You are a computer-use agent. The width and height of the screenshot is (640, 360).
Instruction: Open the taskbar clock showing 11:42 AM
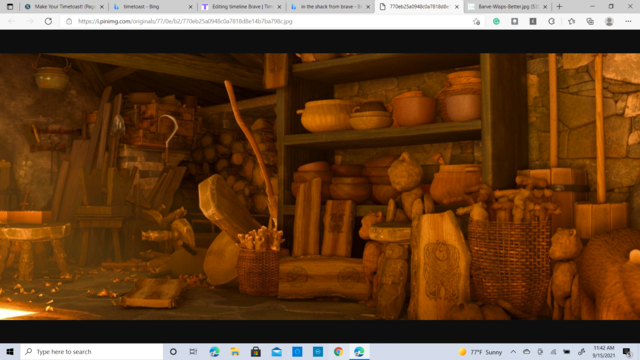tap(604, 352)
